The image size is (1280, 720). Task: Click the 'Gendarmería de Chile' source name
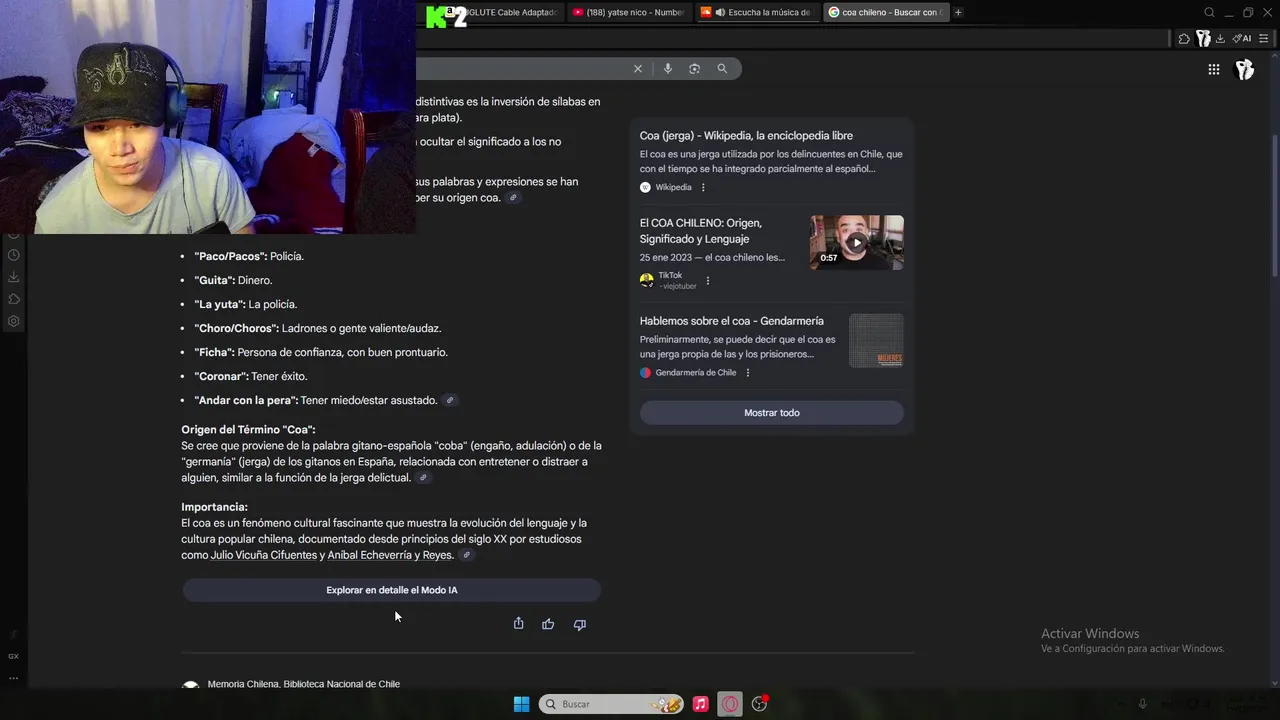click(696, 373)
